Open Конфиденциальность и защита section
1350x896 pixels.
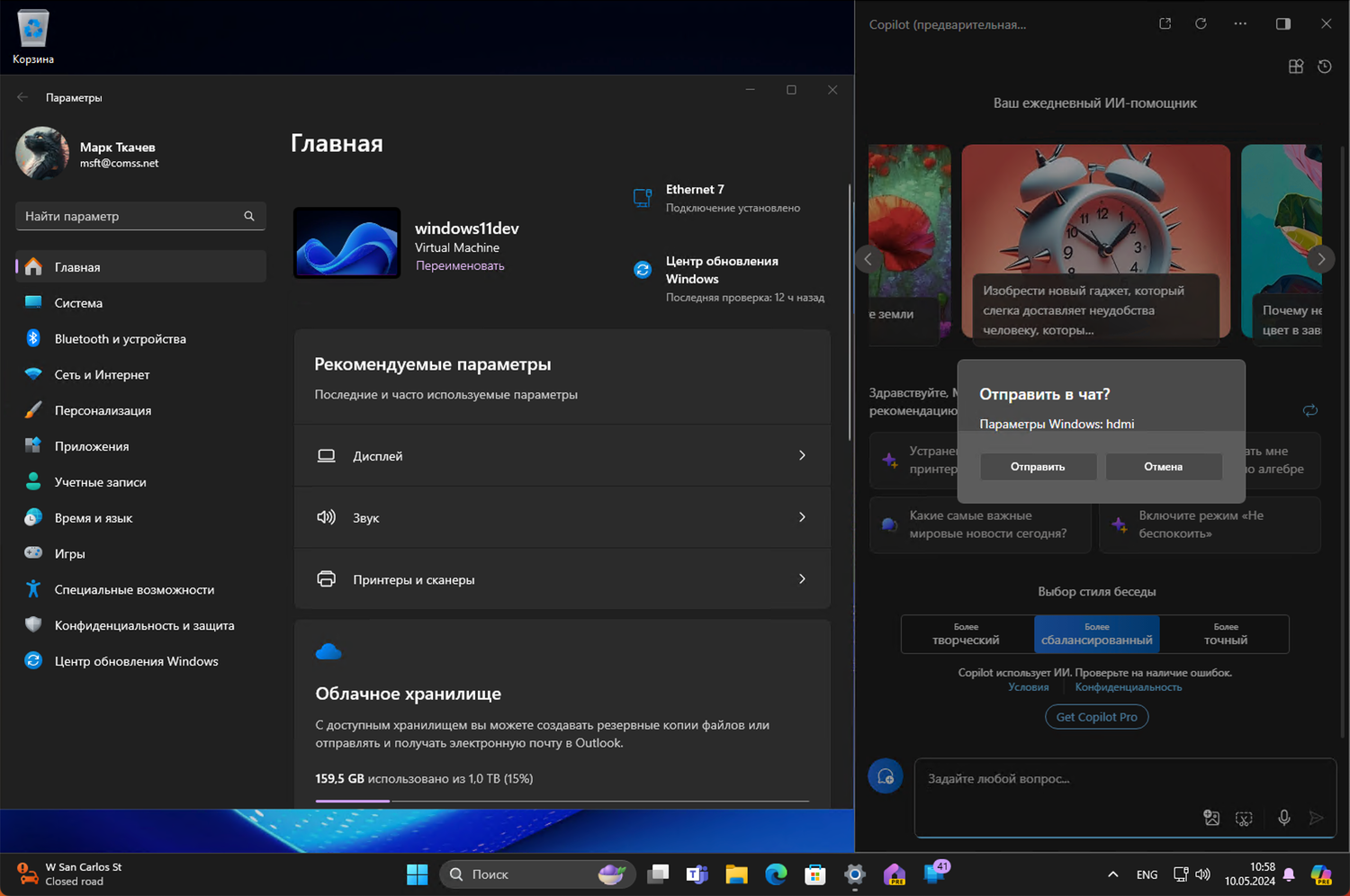[141, 625]
